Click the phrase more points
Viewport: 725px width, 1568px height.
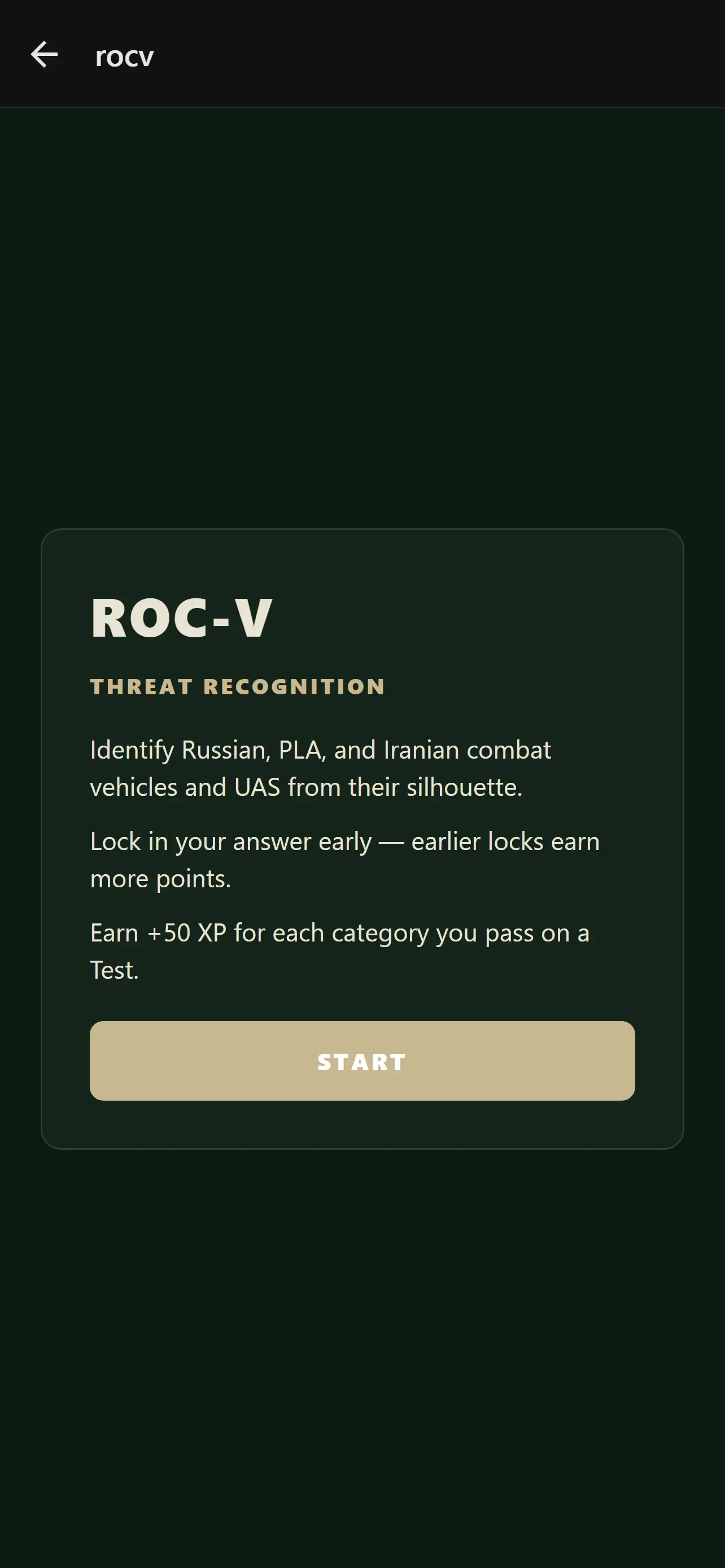tap(160, 878)
